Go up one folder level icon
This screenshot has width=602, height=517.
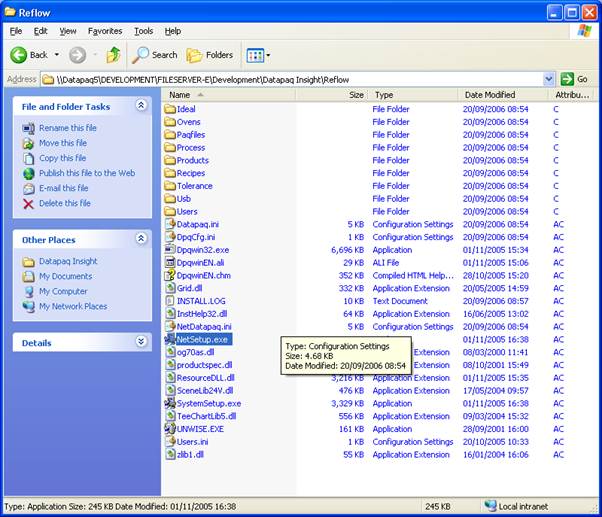pyautogui.click(x=113, y=55)
